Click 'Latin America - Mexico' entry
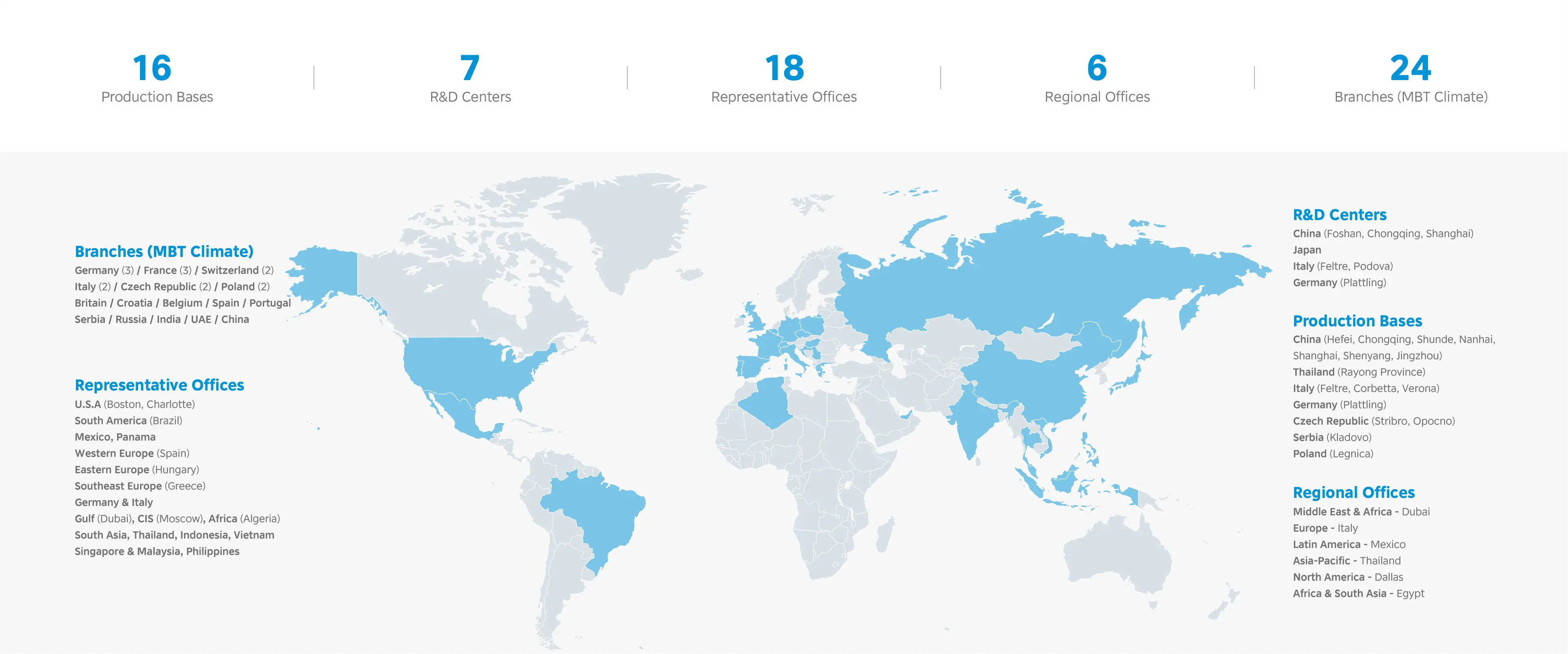The width and height of the screenshot is (1568, 654). tap(1349, 545)
